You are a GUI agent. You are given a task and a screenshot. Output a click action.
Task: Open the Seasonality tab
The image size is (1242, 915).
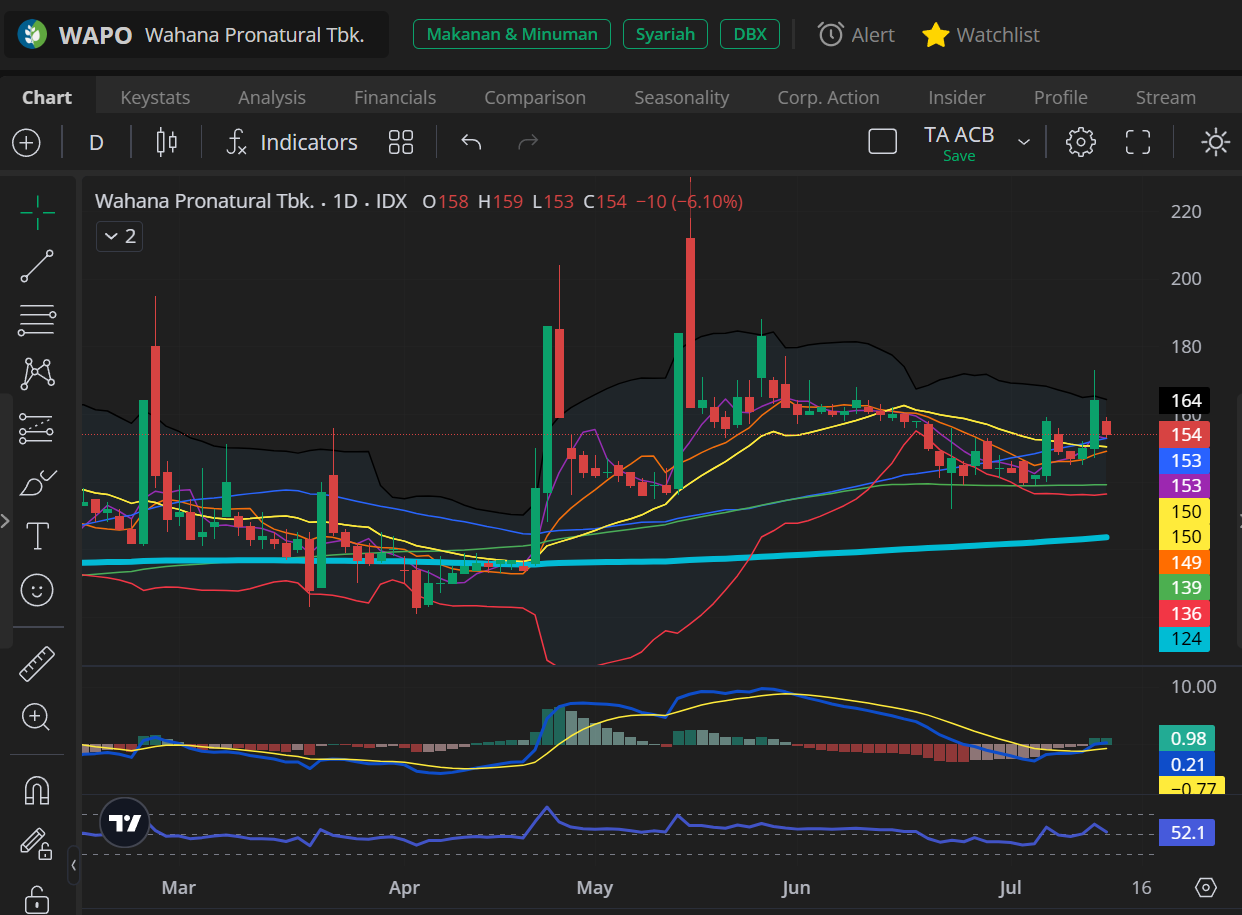682,97
